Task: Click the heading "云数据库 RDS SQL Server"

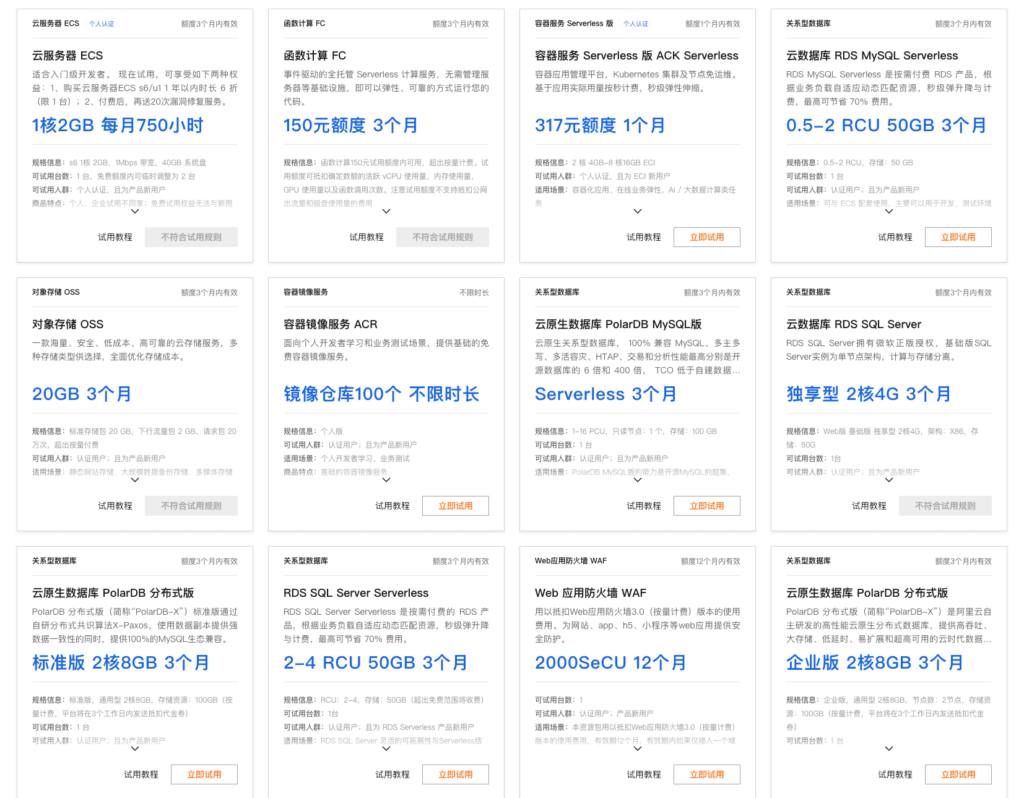Action: point(854,324)
